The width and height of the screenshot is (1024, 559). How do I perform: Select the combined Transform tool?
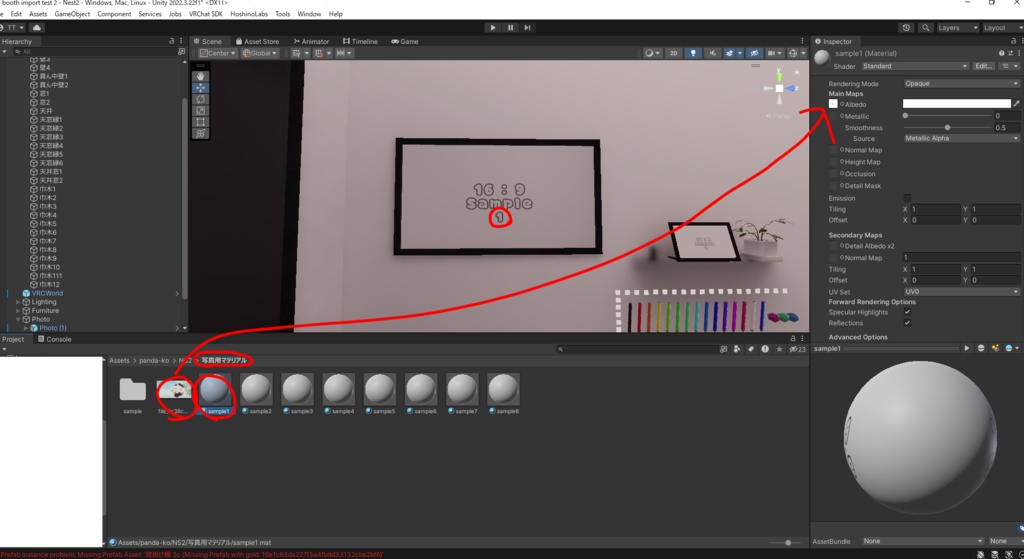[x=200, y=133]
